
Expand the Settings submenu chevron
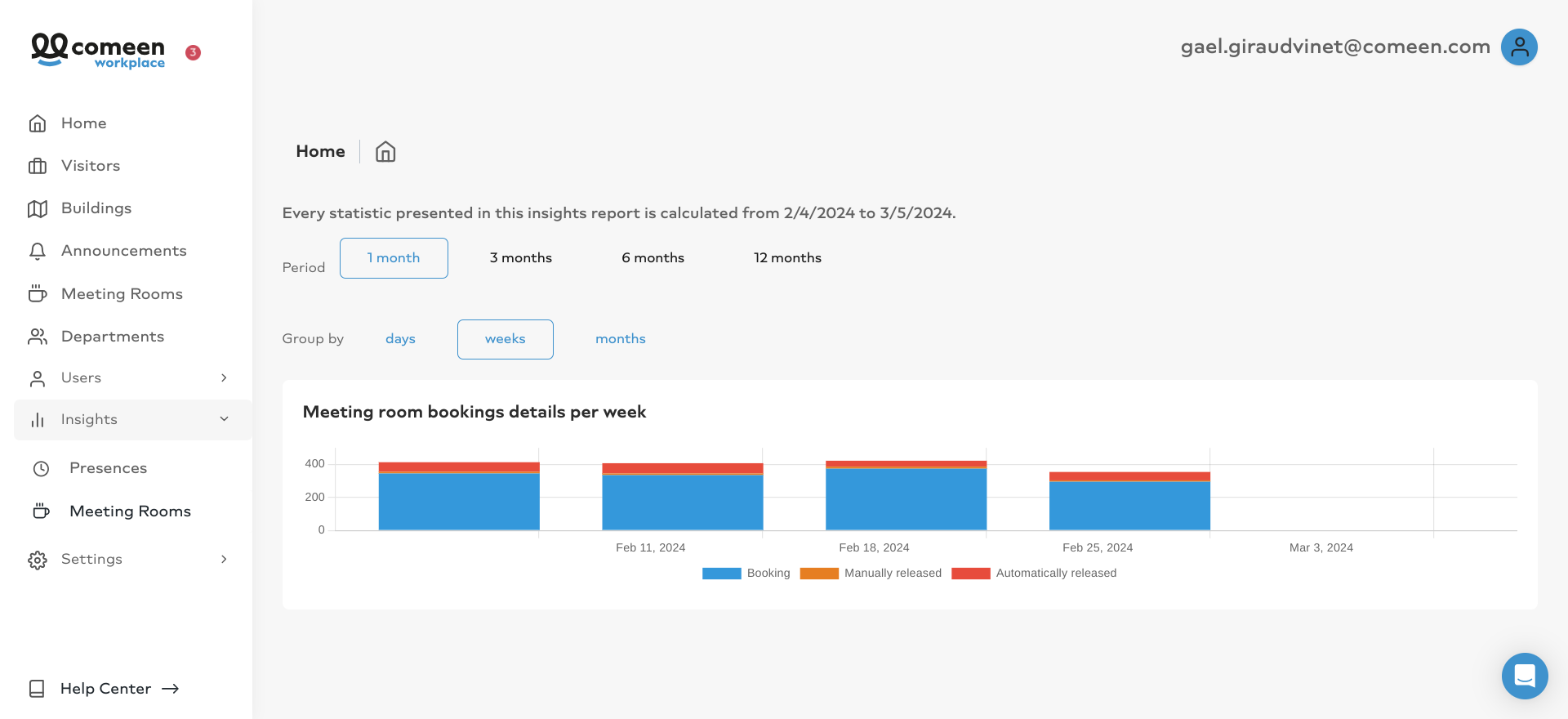tap(224, 559)
